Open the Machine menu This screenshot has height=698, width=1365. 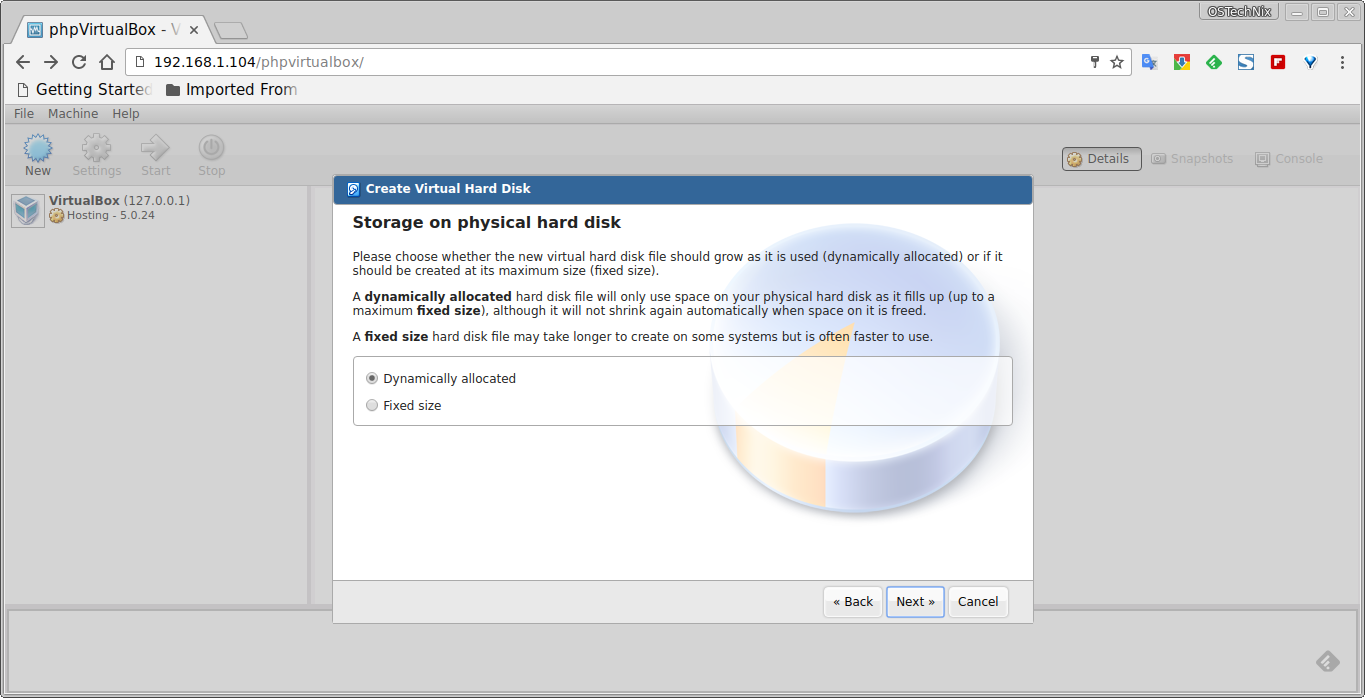(72, 113)
